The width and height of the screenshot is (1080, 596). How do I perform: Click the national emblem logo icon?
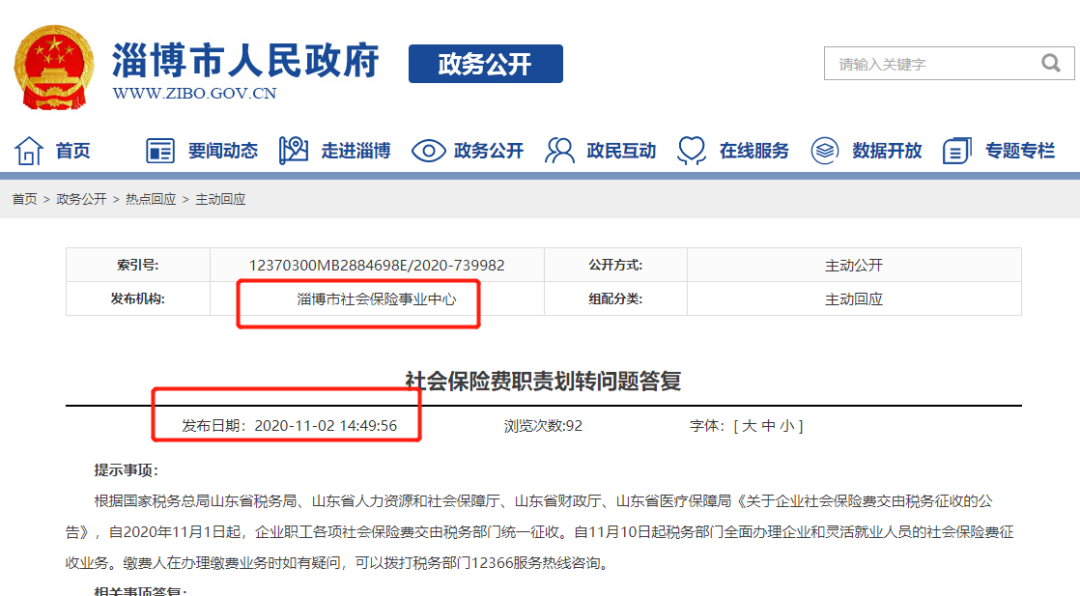[x=52, y=63]
